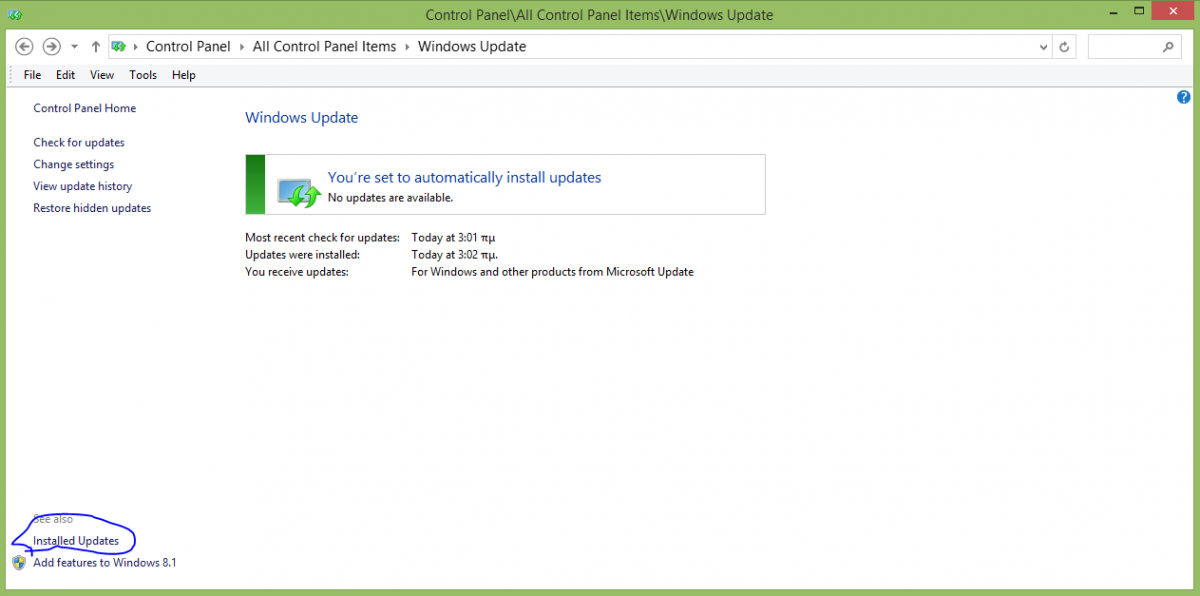Expand the arrow after All Control Panel Items

(407, 47)
